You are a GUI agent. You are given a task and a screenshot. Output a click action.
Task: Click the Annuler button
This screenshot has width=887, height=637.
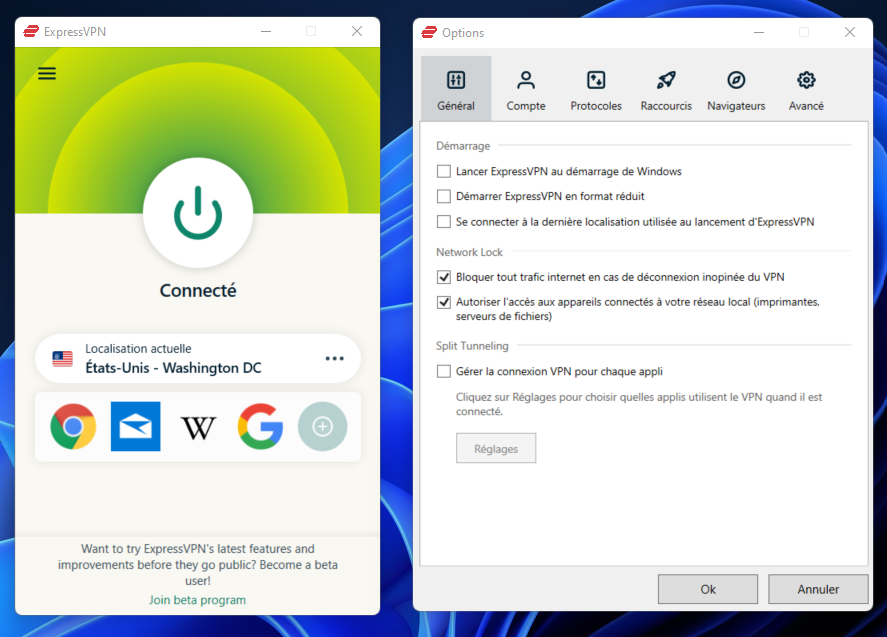point(818,589)
